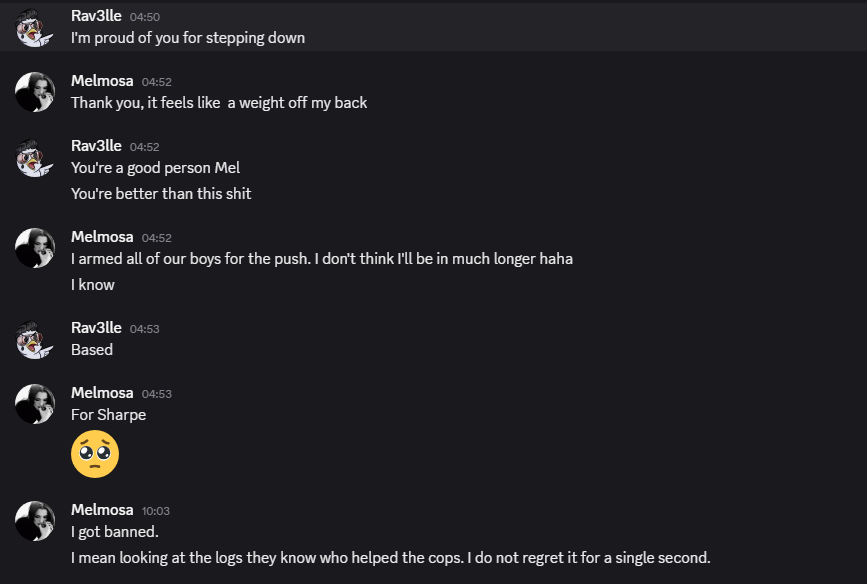Open Rav3lle username above "I'm proud of you"
This screenshot has width=867, height=584.
96,16
